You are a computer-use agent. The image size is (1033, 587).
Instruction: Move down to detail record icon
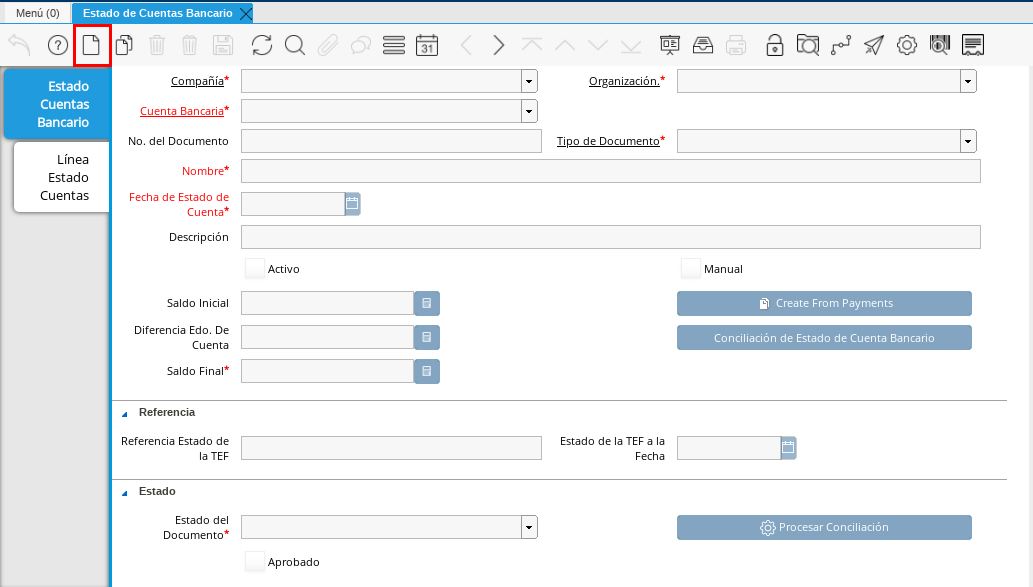pyautogui.click(x=598, y=45)
